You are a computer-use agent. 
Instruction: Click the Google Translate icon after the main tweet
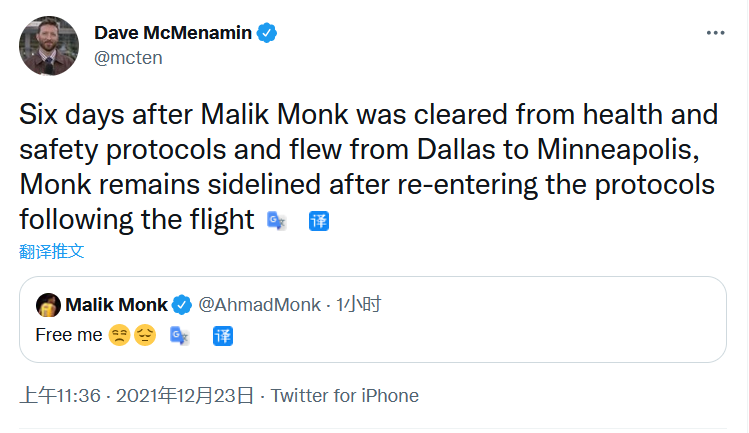(277, 220)
